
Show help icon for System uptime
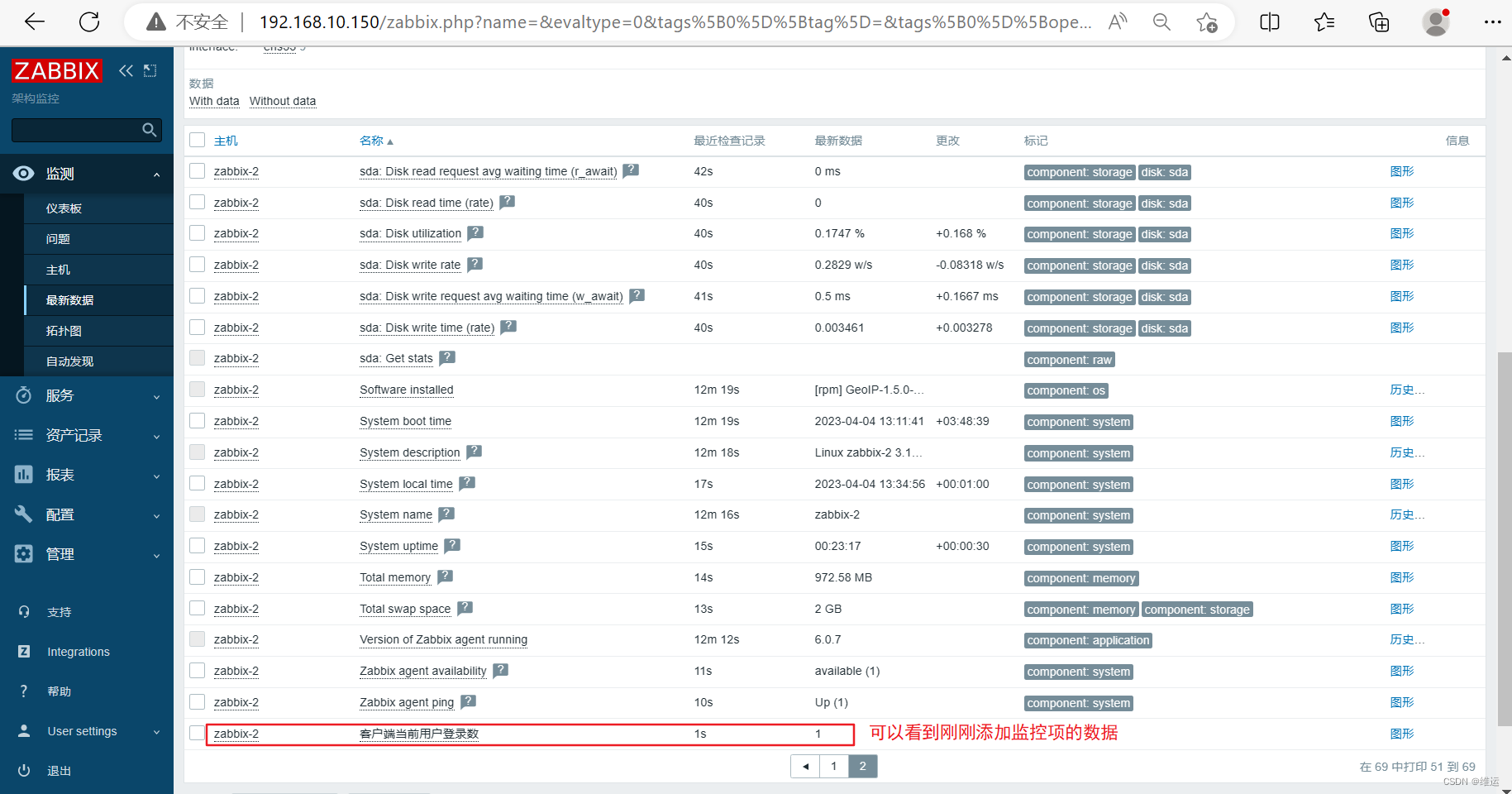452,546
